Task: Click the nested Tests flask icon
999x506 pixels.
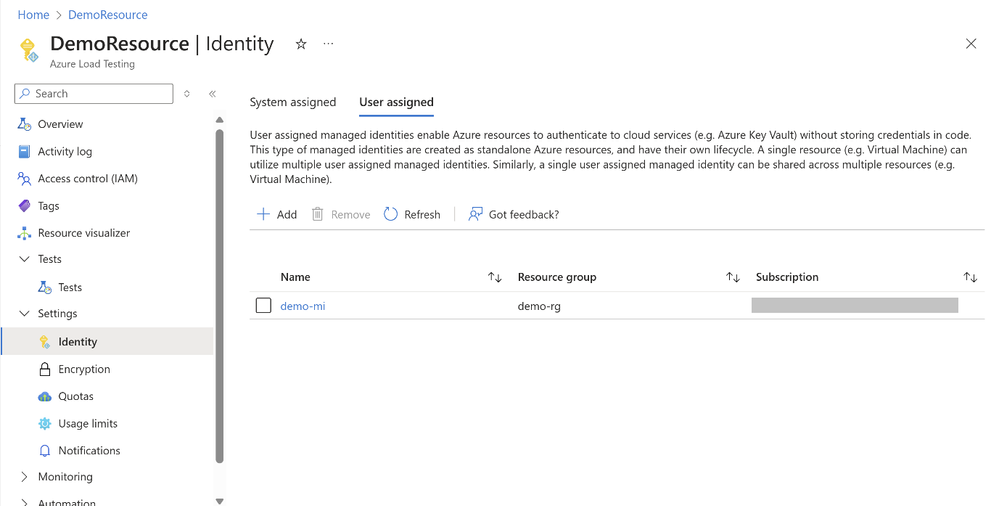Action: point(45,287)
